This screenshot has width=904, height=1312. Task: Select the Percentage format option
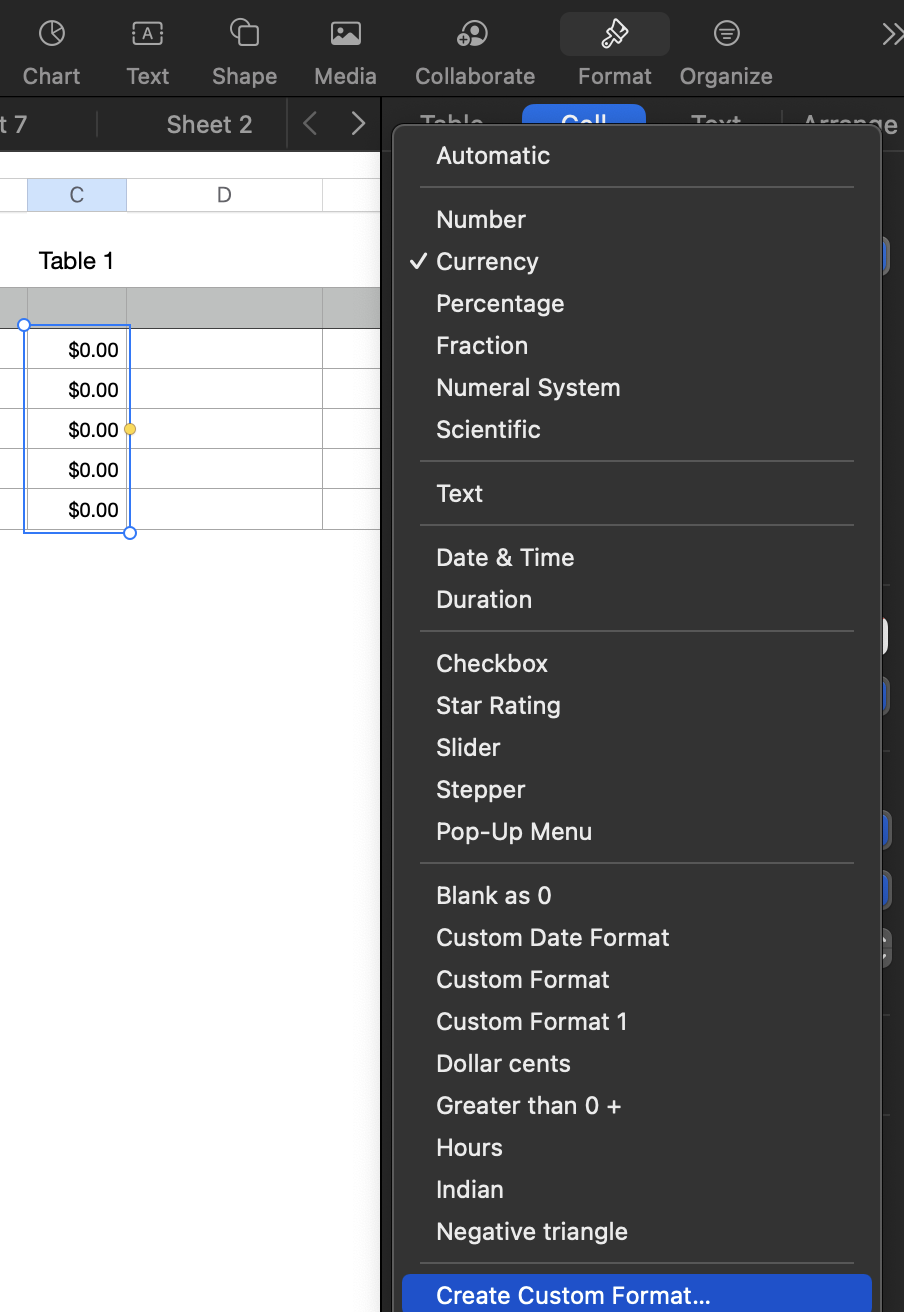click(500, 304)
